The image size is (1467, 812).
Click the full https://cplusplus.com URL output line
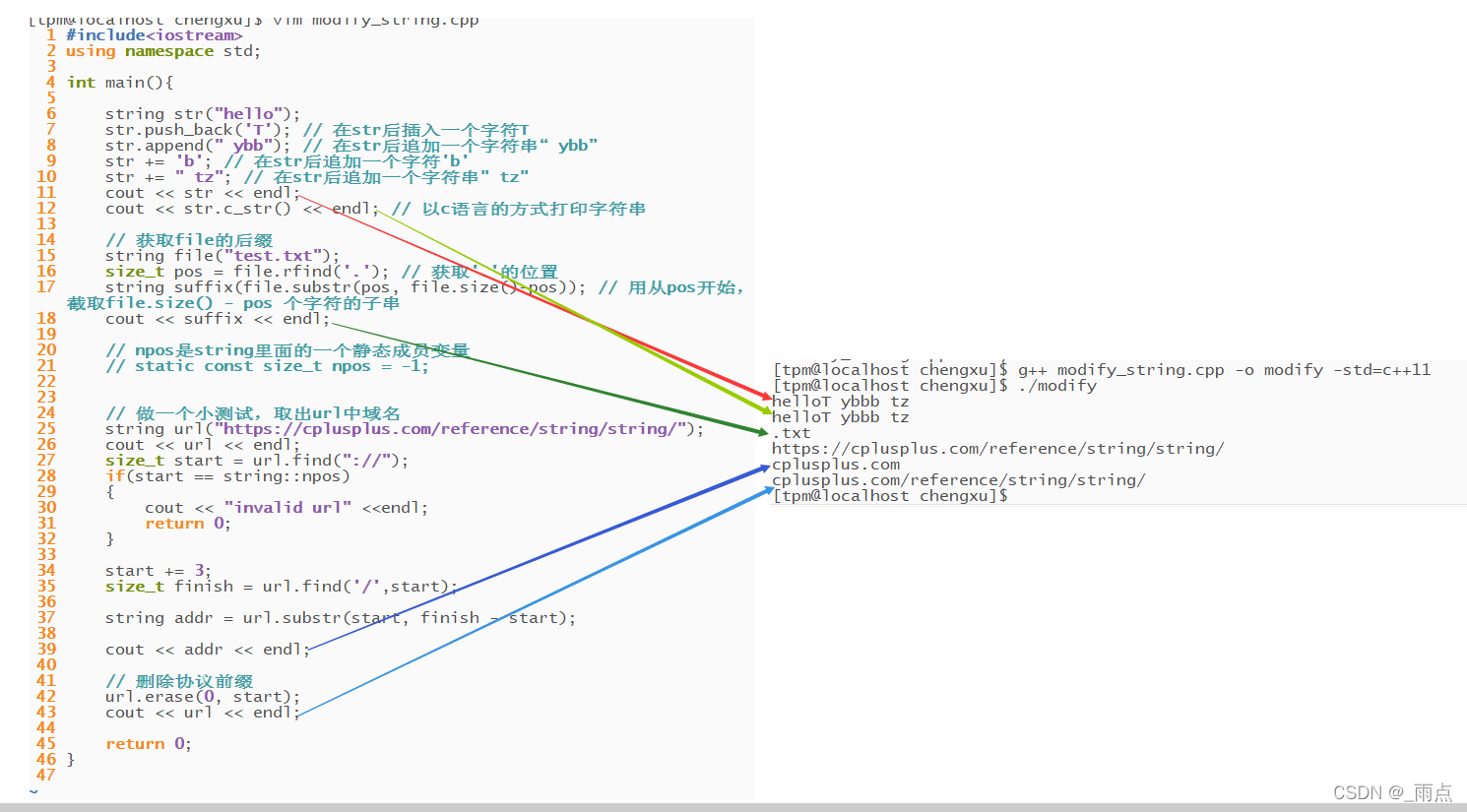(x=998, y=449)
